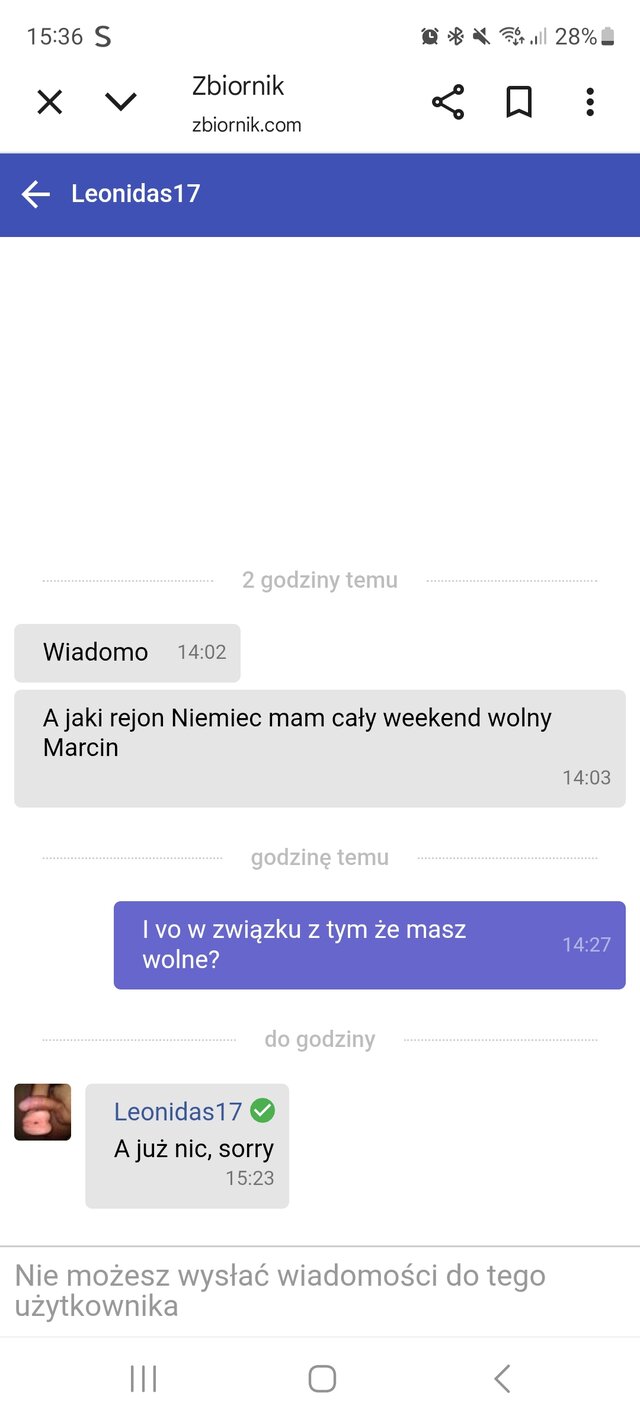Tap the green verified checkmark badge
Viewport: 640px width, 1422px height.
(x=263, y=1110)
